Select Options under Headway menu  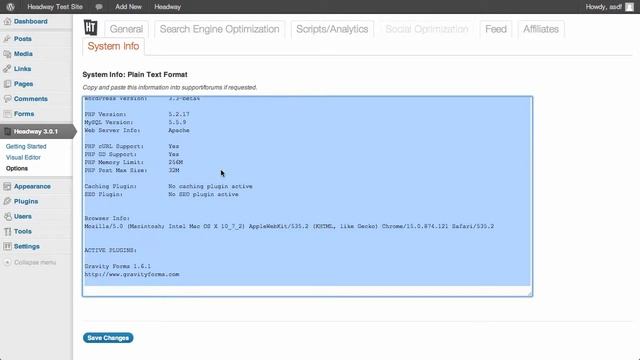pyautogui.click(x=17, y=169)
